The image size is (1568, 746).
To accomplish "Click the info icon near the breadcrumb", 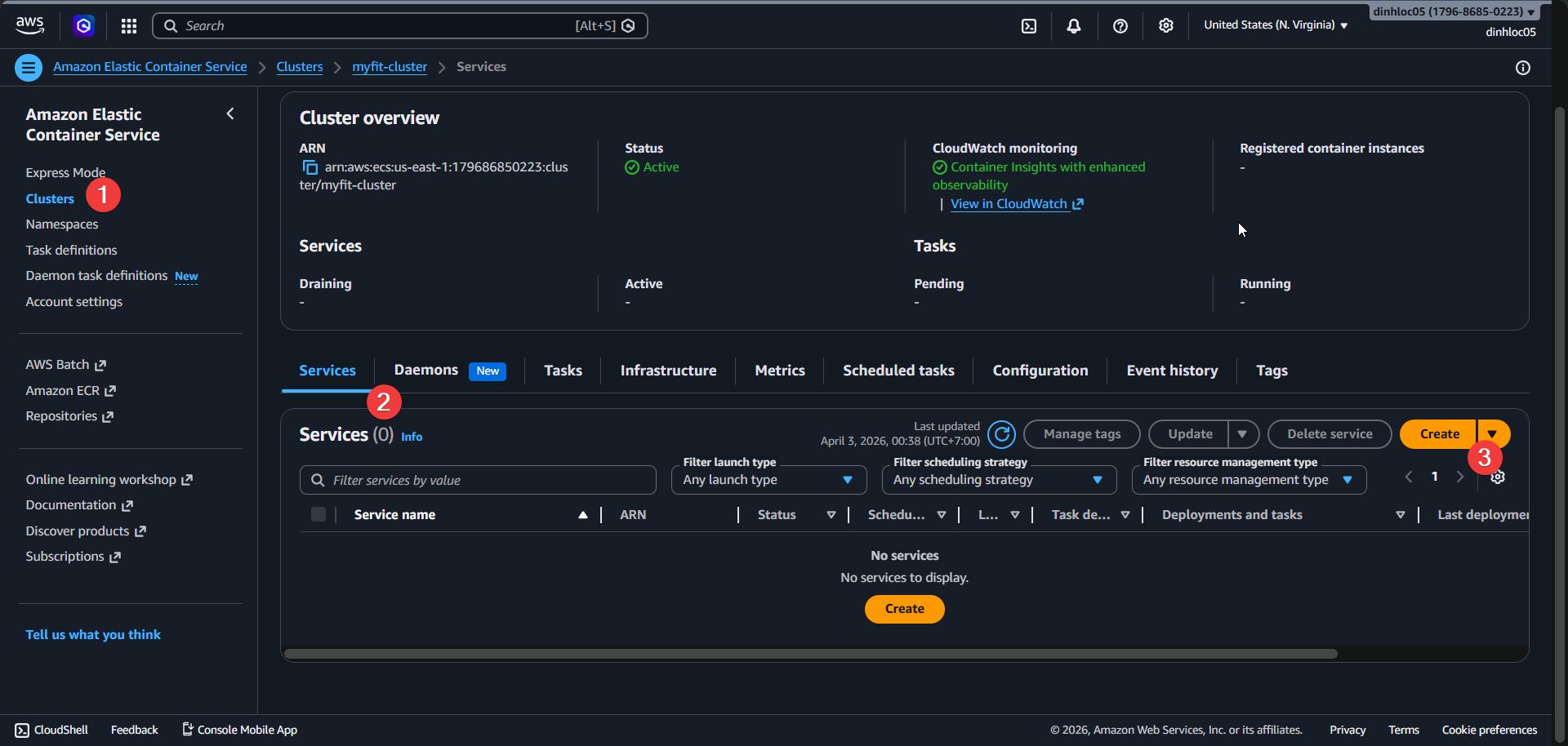I will (x=1523, y=68).
